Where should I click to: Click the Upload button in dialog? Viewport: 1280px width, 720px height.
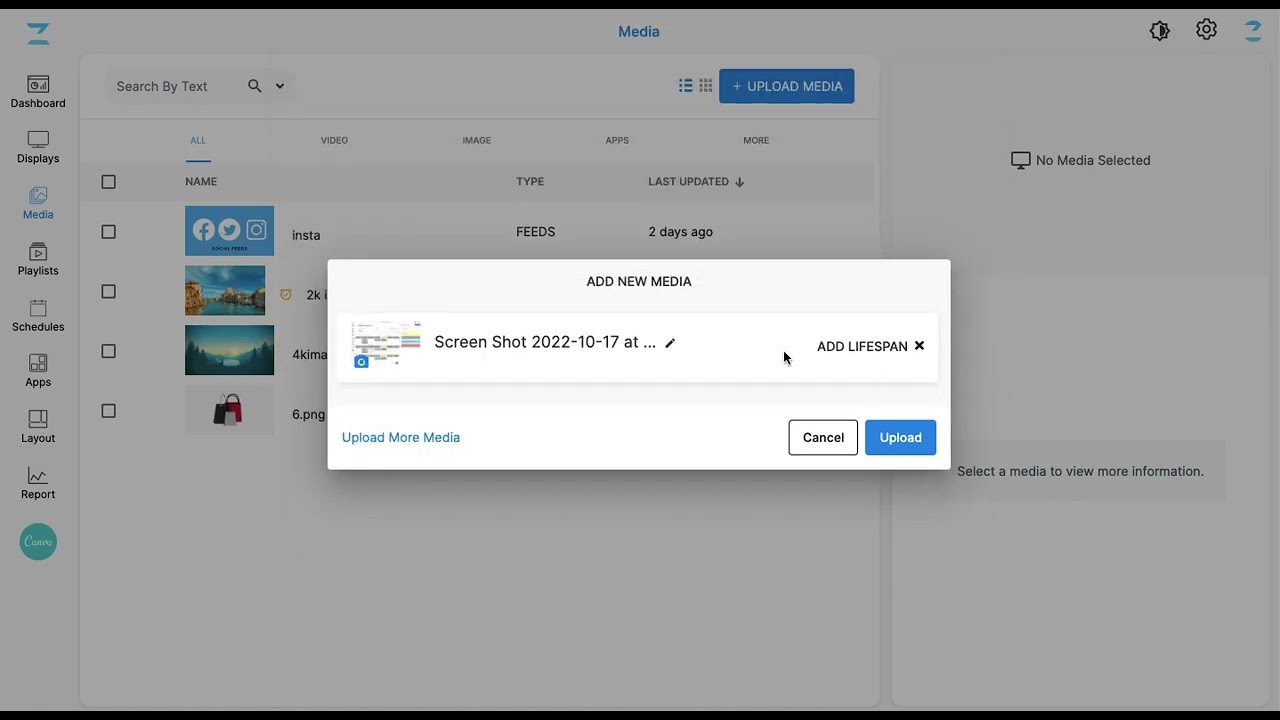(900, 437)
